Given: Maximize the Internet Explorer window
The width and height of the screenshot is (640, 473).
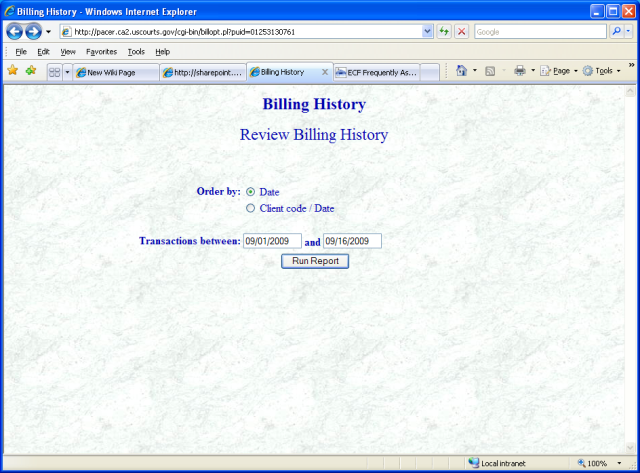Looking at the screenshot, I should click(x=613, y=11).
